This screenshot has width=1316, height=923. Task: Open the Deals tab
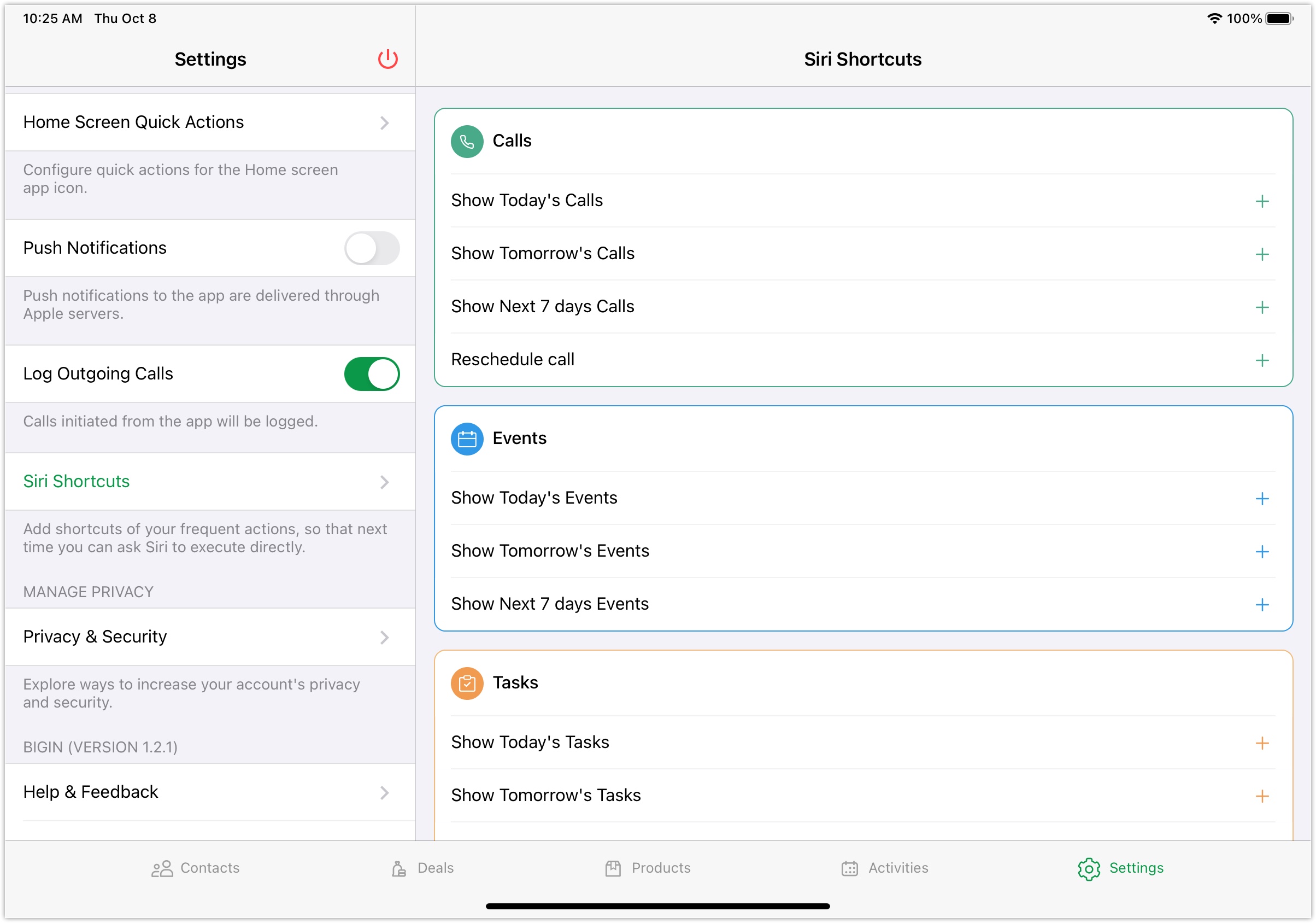(422, 868)
